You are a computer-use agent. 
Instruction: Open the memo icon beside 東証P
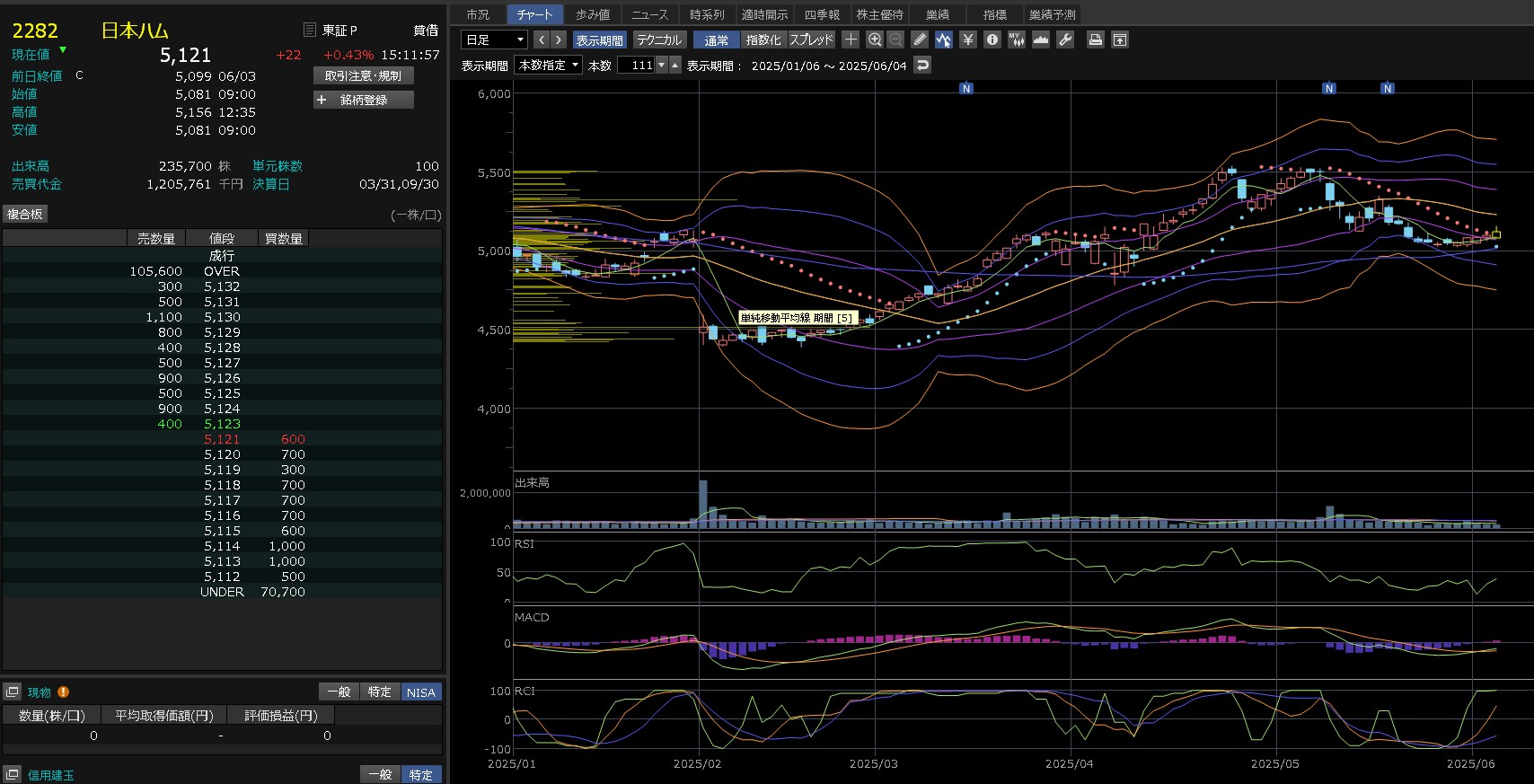[310, 30]
